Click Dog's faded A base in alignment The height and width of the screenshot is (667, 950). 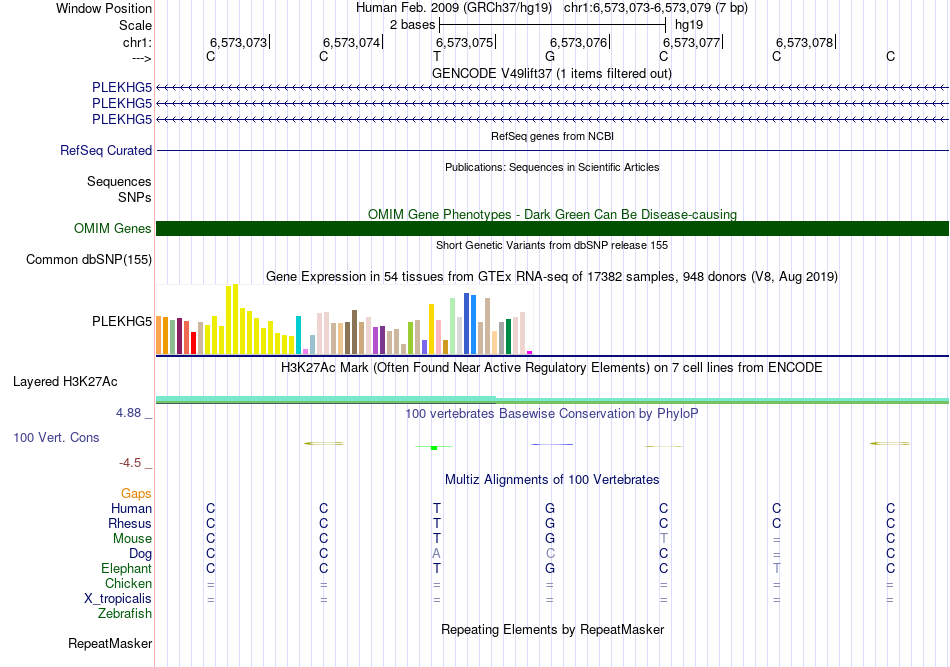click(436, 553)
